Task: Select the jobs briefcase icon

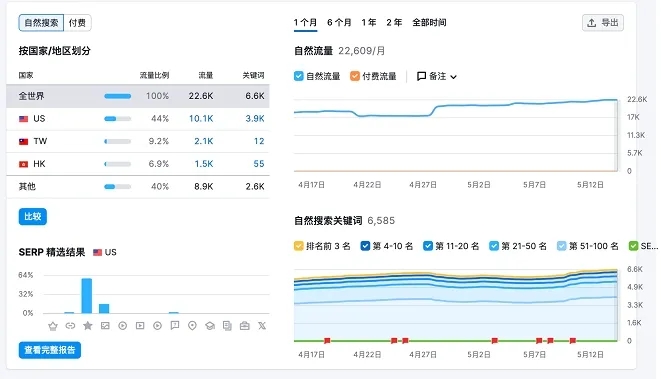Action: point(245,326)
